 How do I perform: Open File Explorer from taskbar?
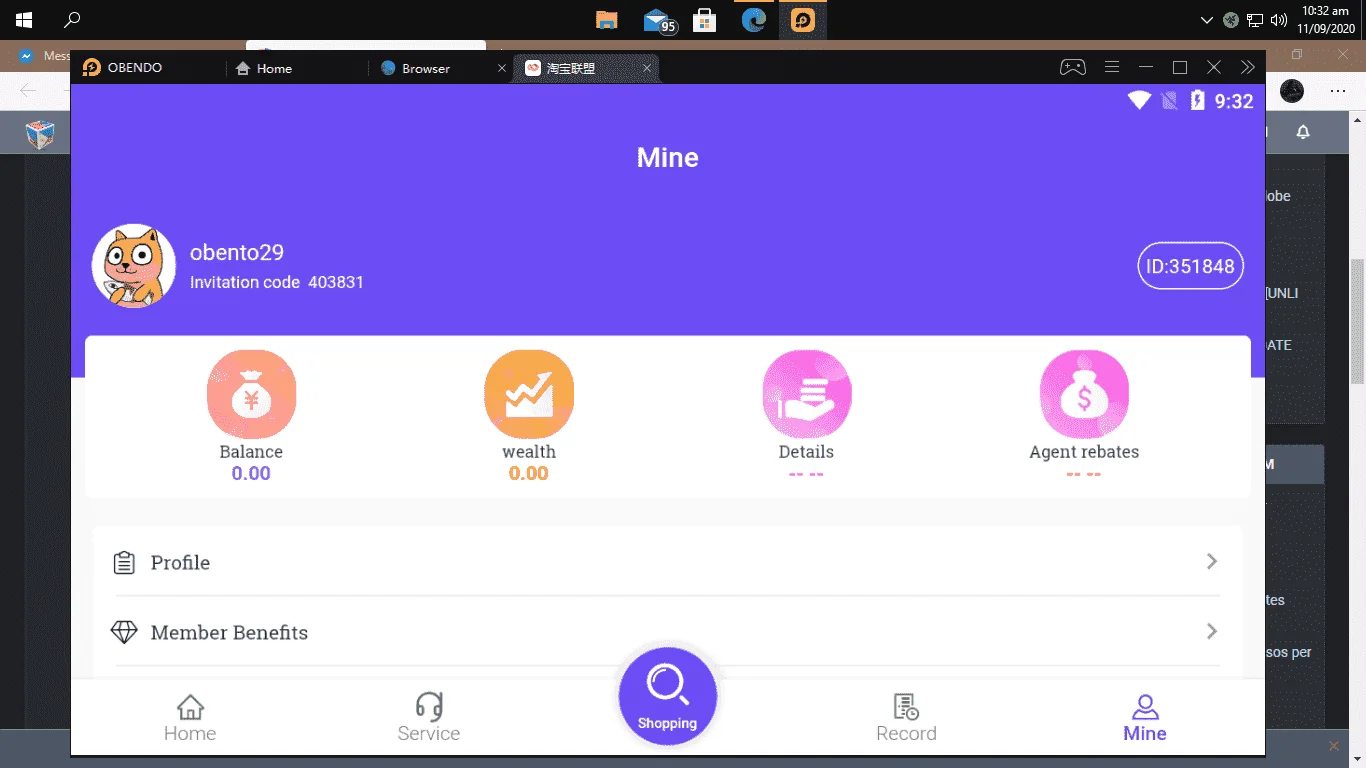click(606, 20)
